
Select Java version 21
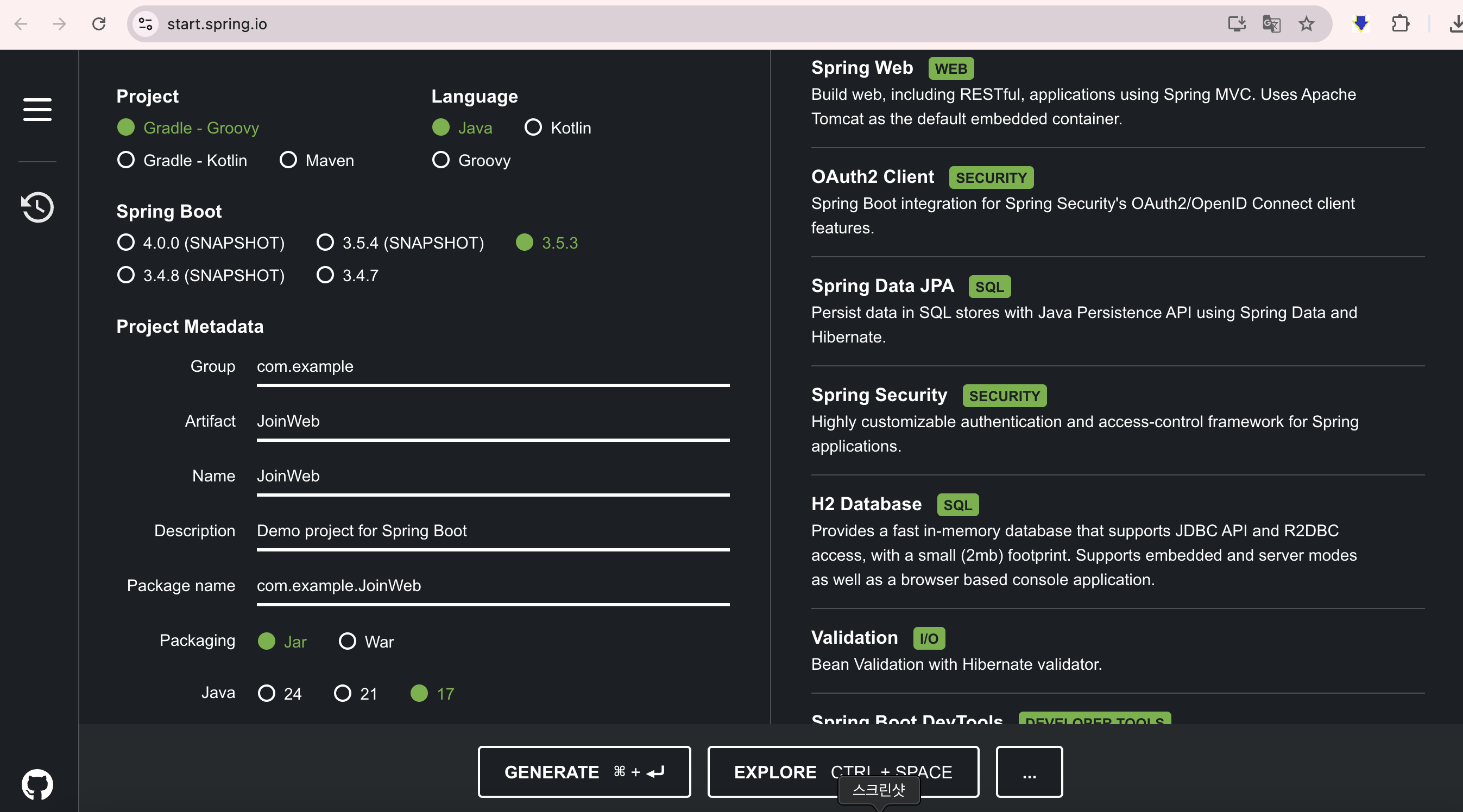343,693
